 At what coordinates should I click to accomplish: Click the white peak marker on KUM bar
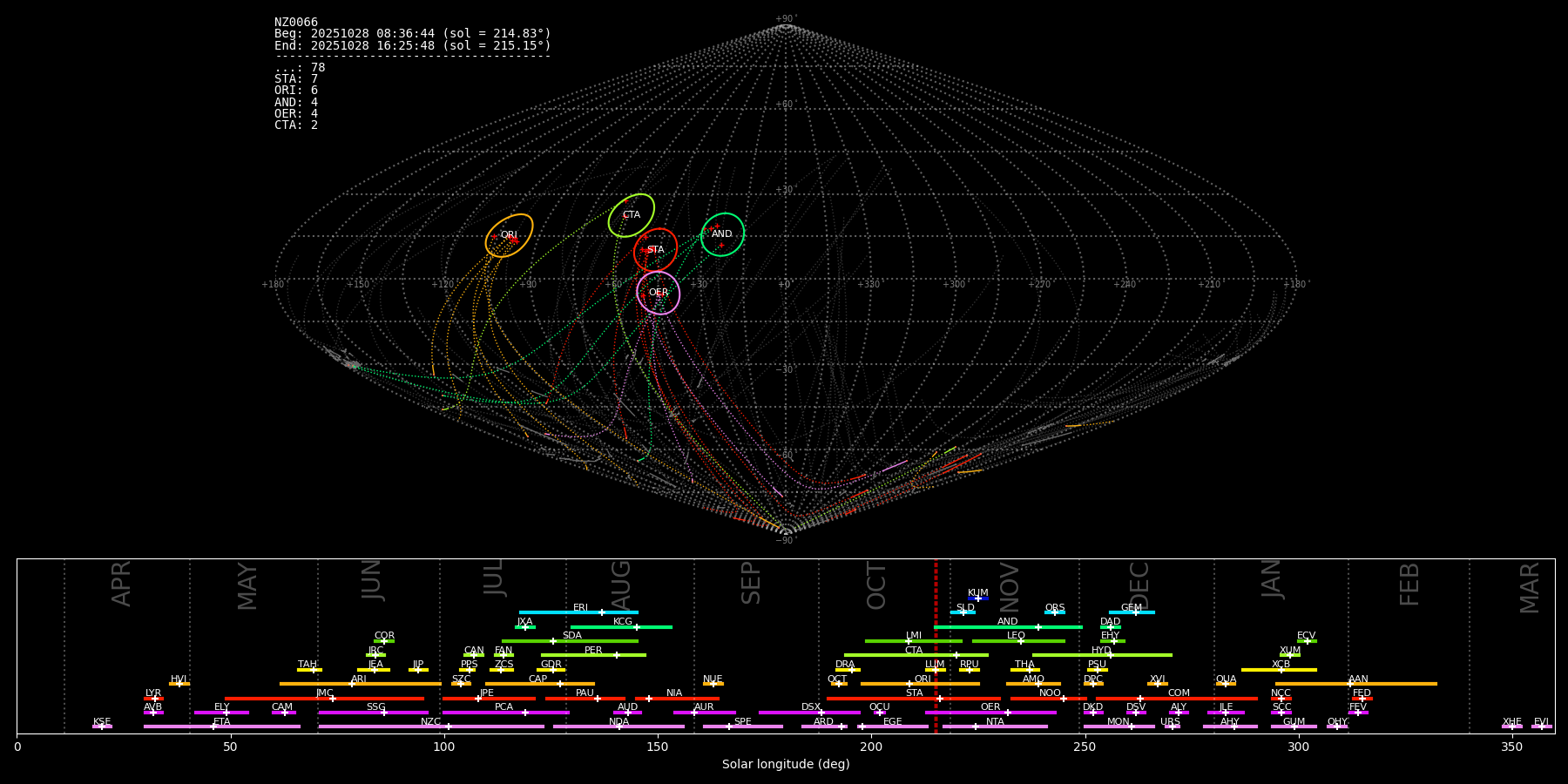pyautogui.click(x=977, y=598)
